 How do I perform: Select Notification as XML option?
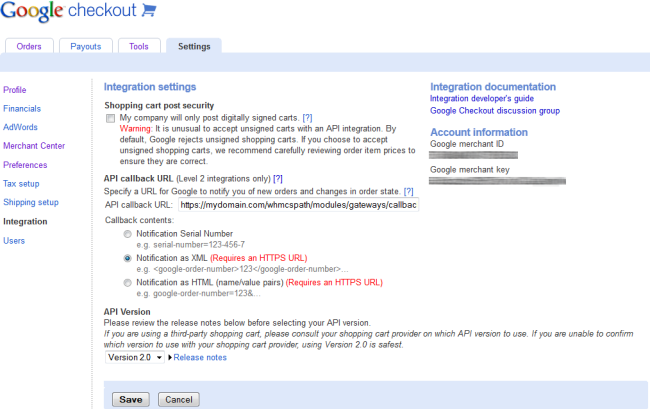click(x=128, y=258)
